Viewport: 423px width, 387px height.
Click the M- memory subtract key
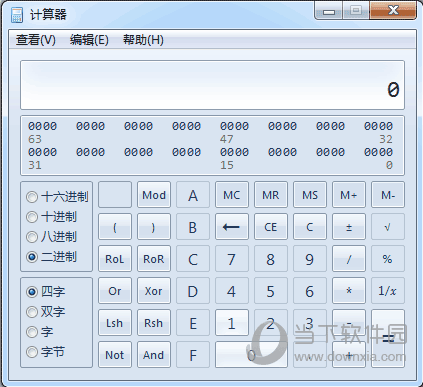pos(388,195)
